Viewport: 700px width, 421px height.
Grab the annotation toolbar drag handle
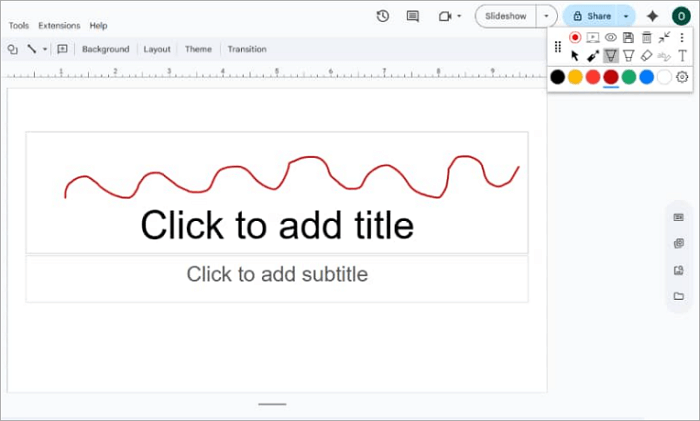click(558, 46)
